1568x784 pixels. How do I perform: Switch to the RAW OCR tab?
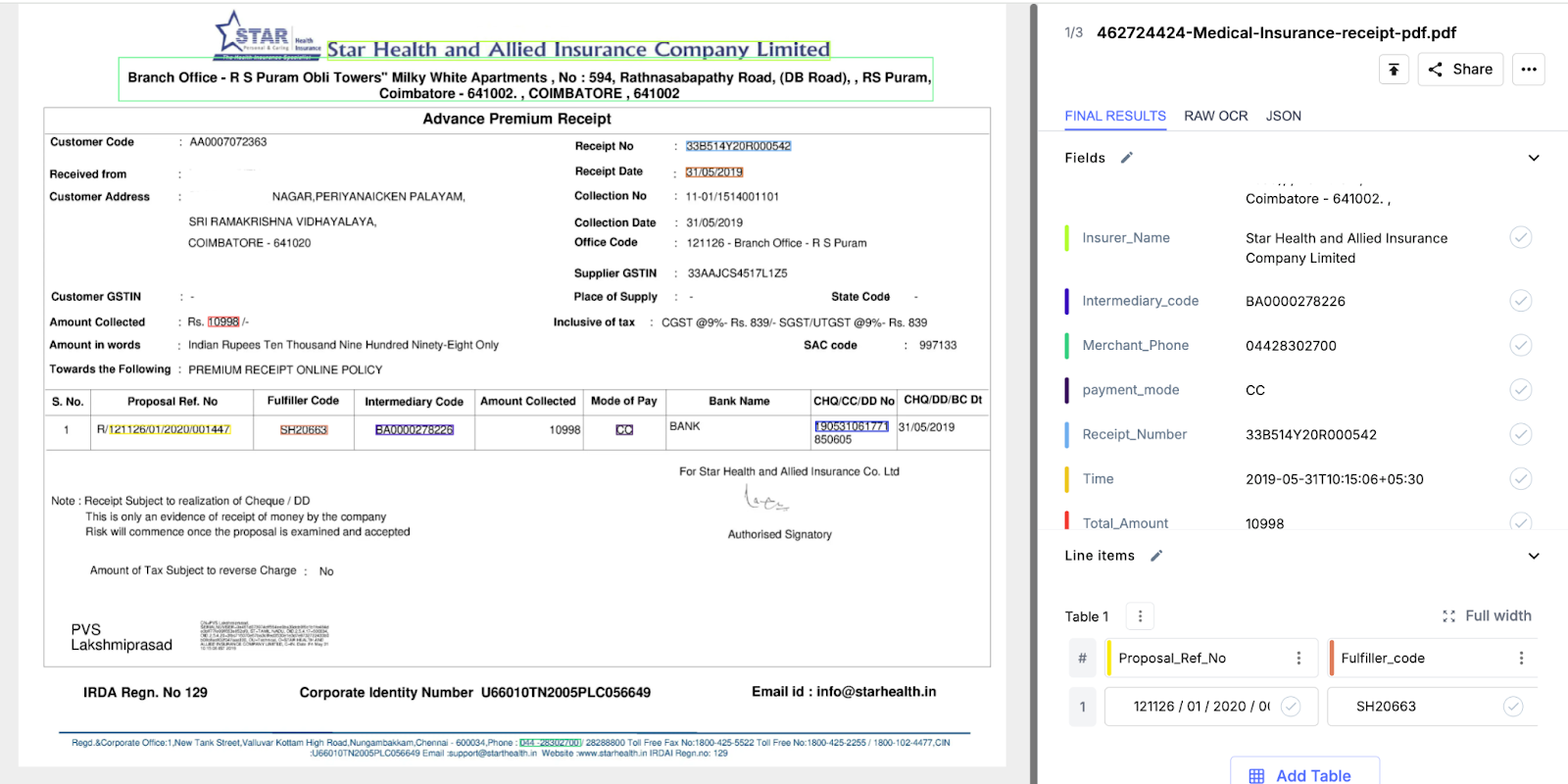point(1216,116)
